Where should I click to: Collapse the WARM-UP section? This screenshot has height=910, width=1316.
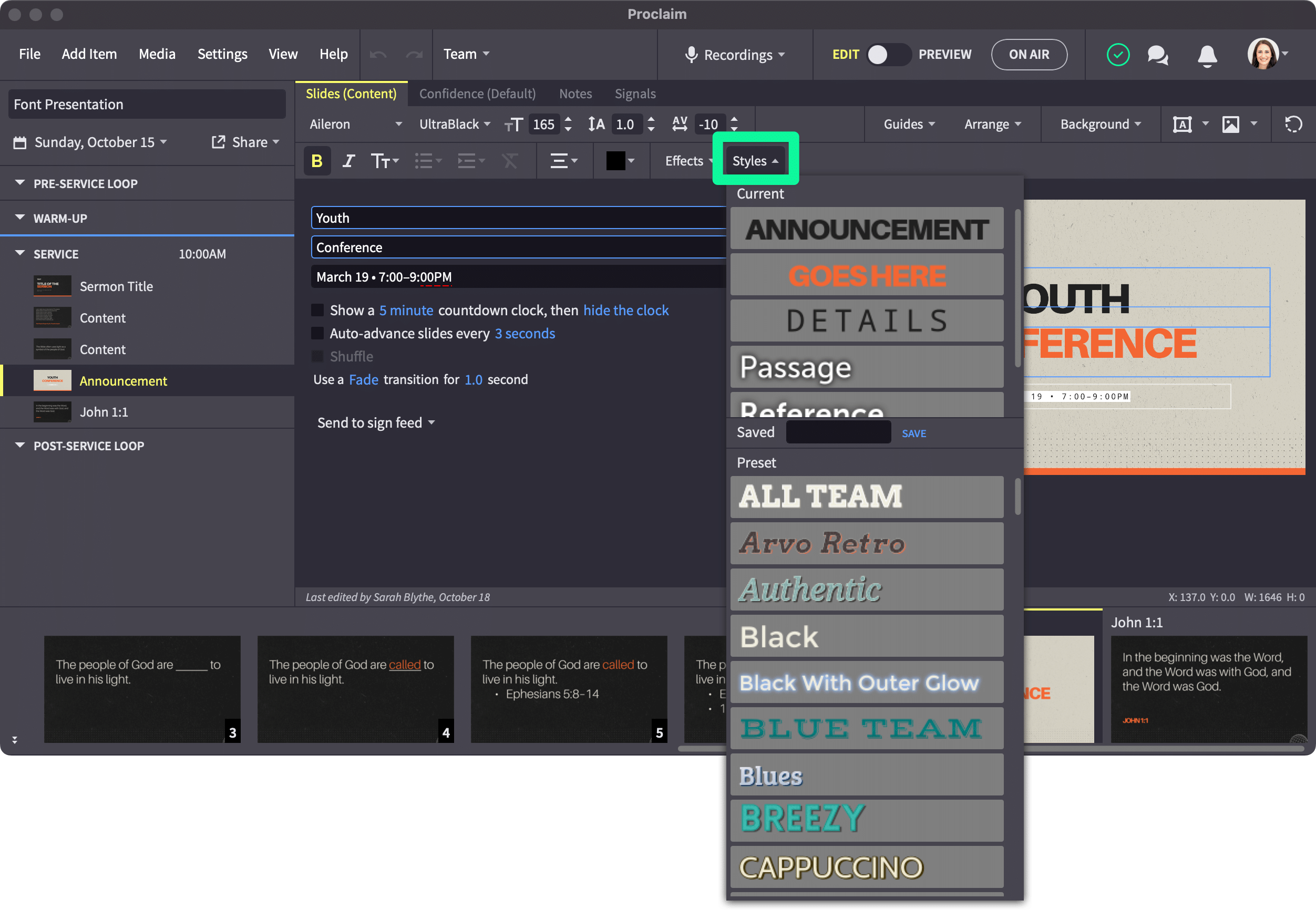click(x=20, y=218)
